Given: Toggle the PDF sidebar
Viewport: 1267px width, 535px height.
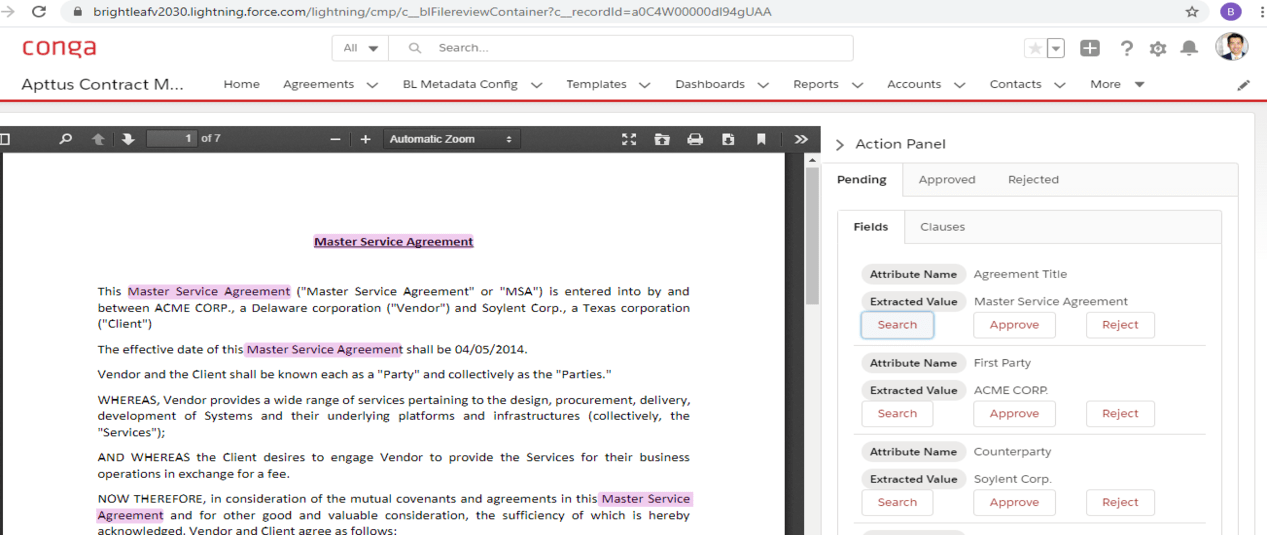Looking at the screenshot, I should [x=5, y=139].
